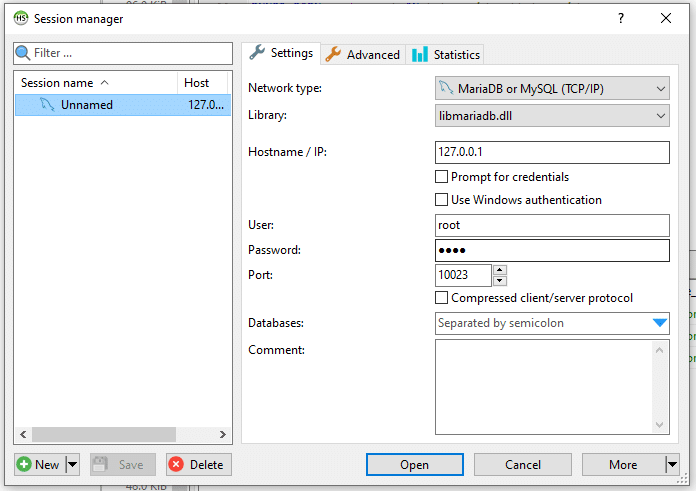This screenshot has height=491, width=696.
Task: Click the Comment box scroll up arrow
Action: click(660, 350)
